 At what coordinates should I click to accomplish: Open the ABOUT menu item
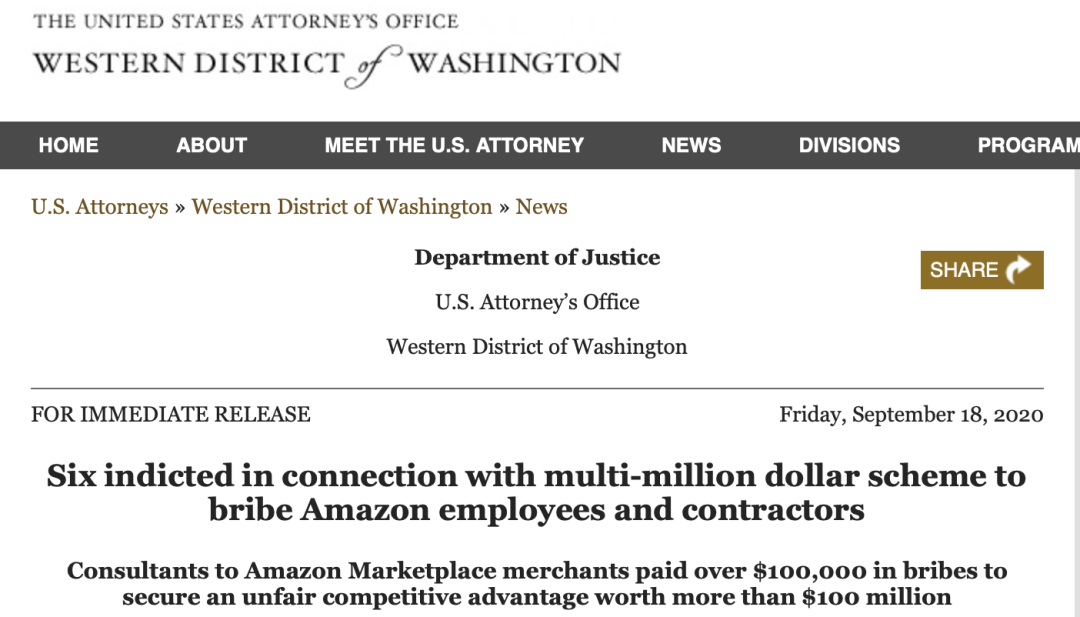coord(211,145)
